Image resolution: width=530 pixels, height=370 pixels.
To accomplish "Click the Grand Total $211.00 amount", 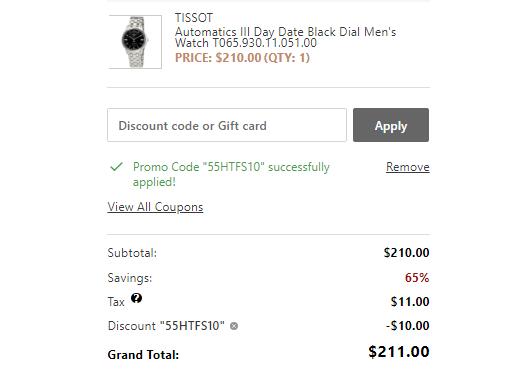I will (399, 351).
